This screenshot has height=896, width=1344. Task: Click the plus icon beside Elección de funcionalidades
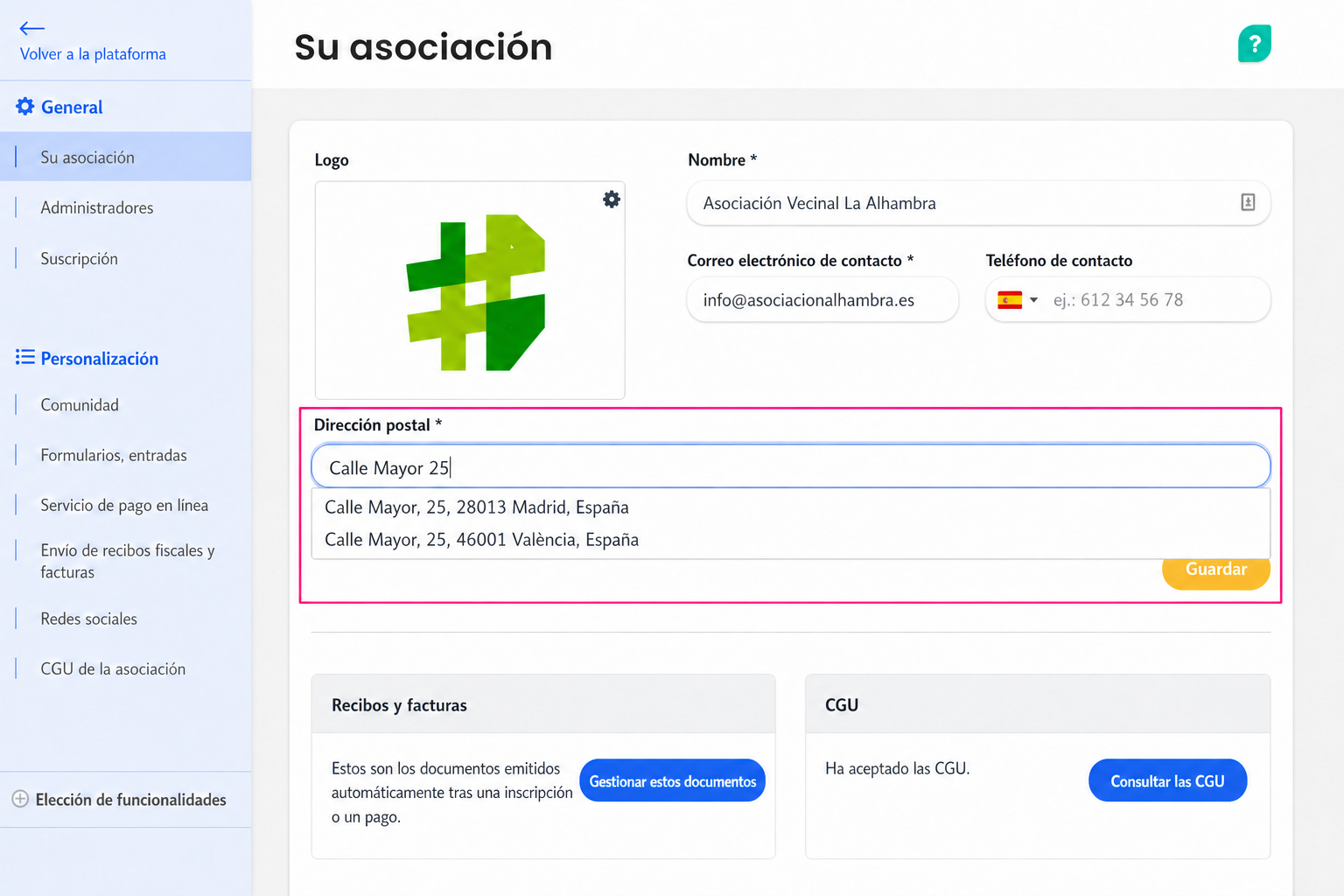click(20, 799)
